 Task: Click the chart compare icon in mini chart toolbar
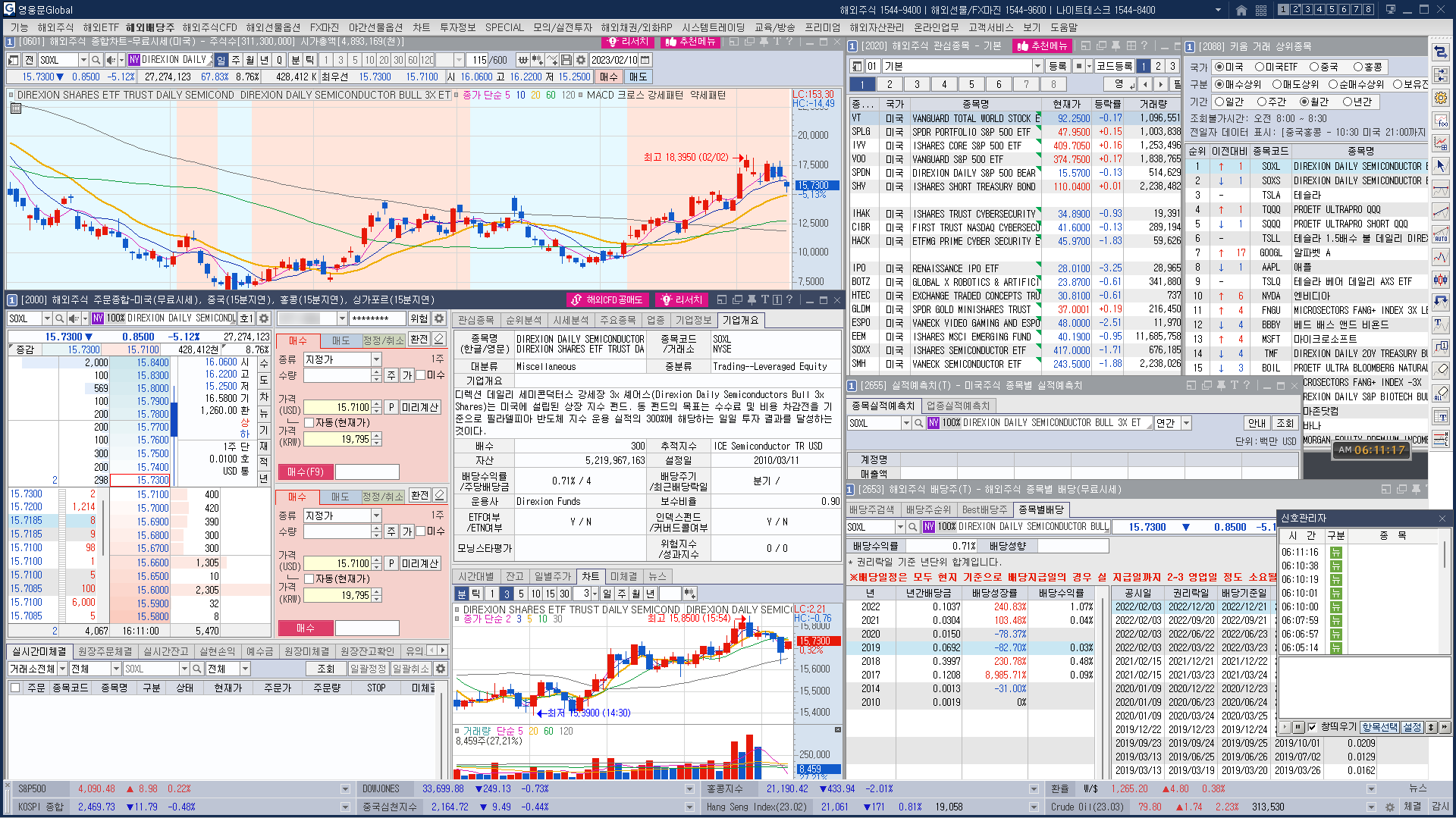pos(691,594)
